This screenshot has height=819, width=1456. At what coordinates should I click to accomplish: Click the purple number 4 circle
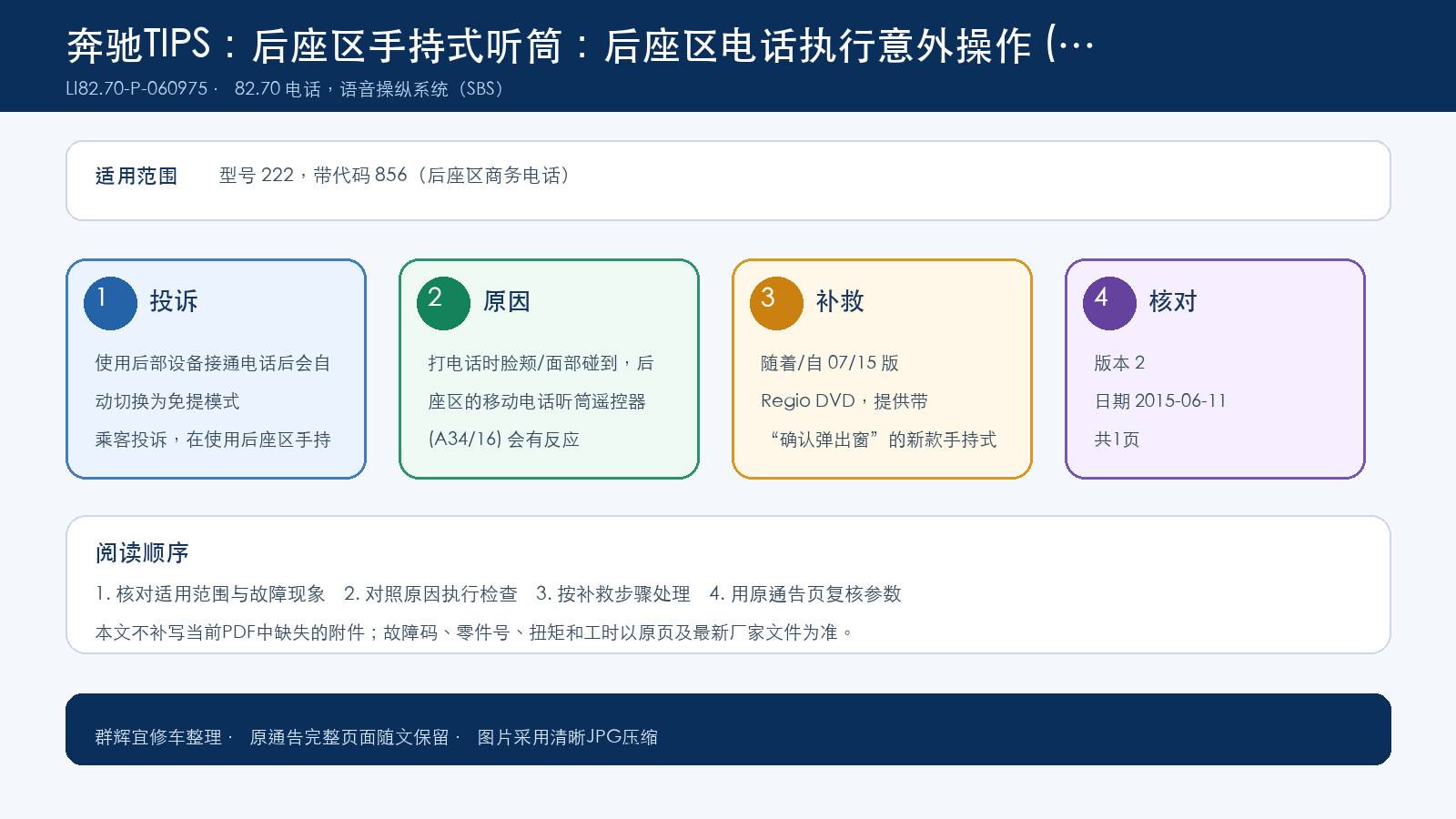pyautogui.click(x=1109, y=303)
